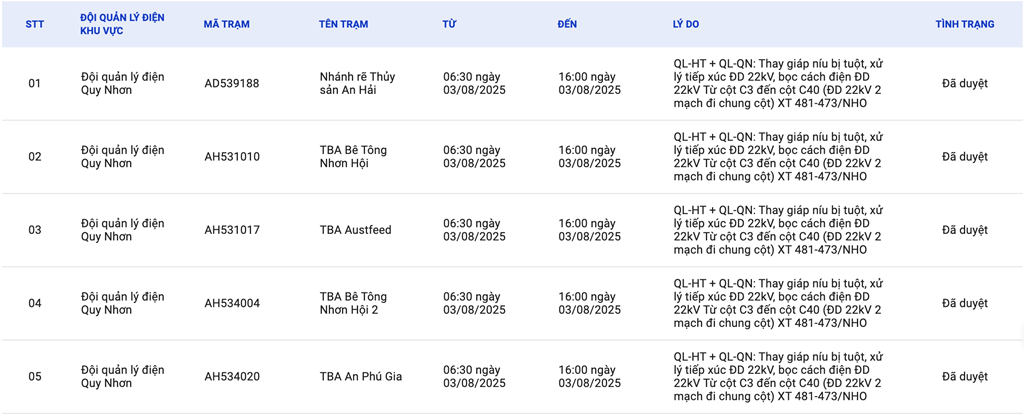
Task: Click the Lý do text in row 05
Action: pyautogui.click(x=778, y=377)
